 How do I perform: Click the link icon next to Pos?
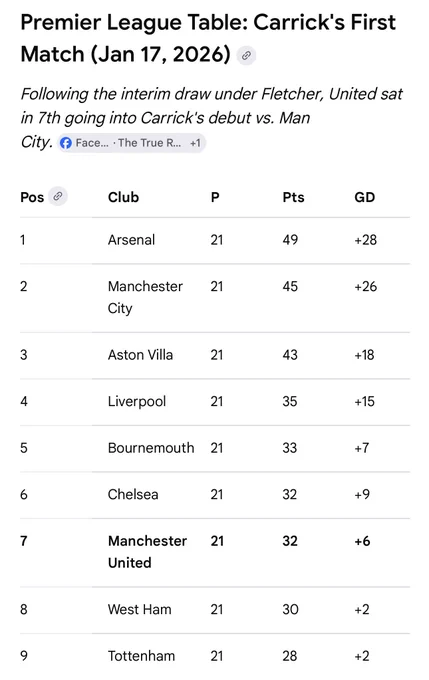point(58,196)
